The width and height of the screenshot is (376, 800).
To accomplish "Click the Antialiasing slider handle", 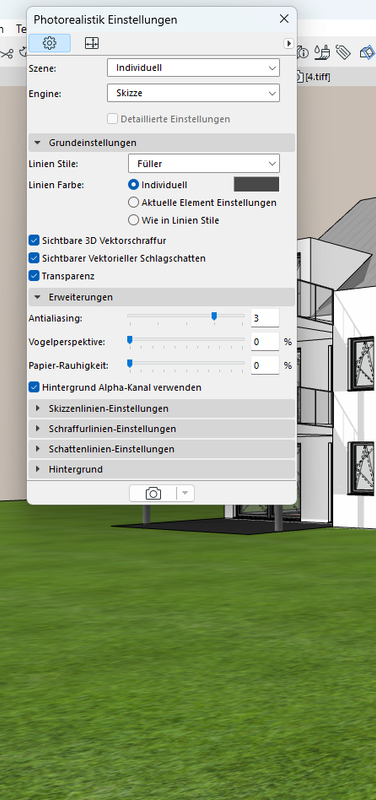I will coord(214,317).
